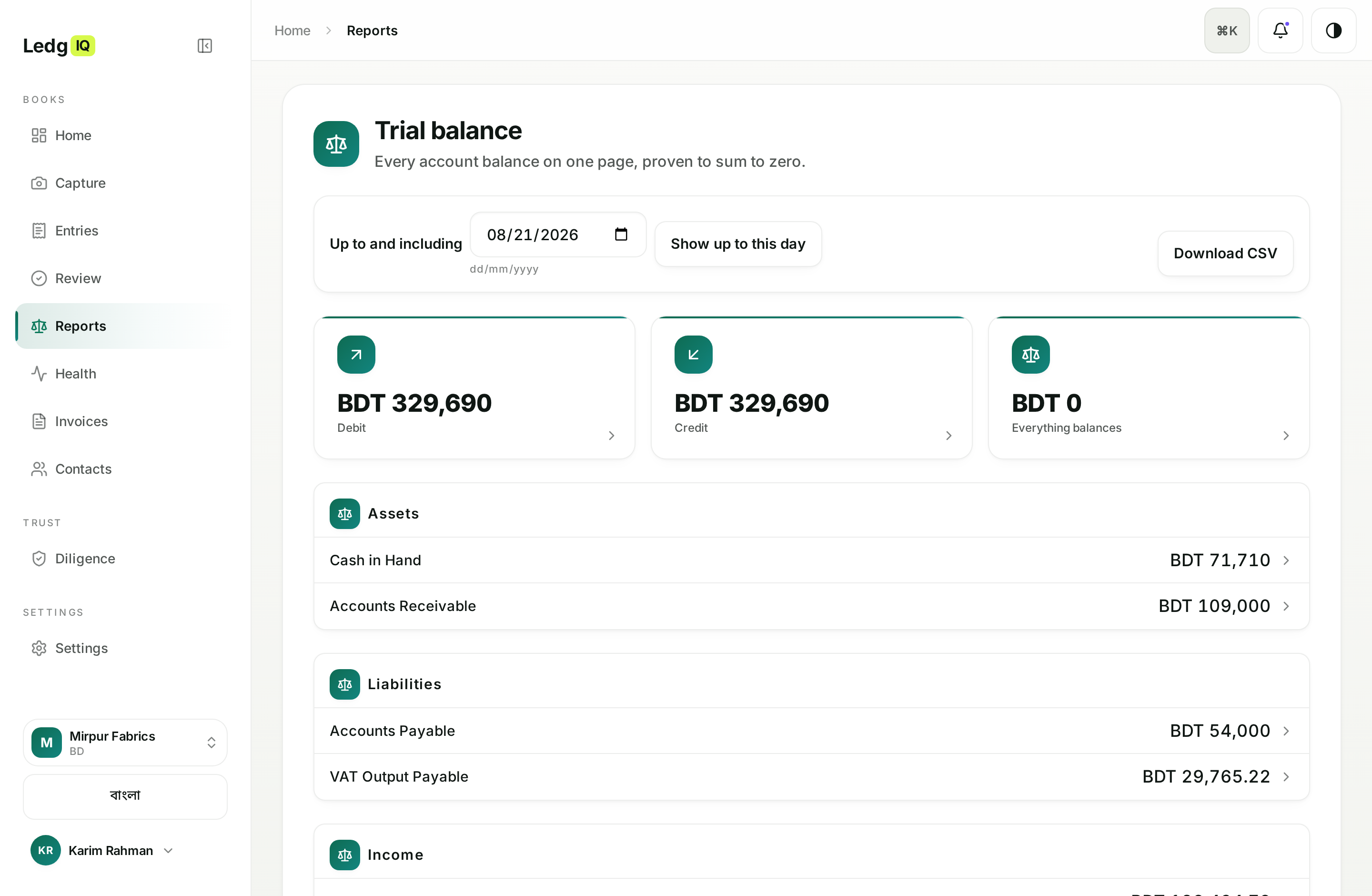Collapse the sidebar panel icon
Viewport: 1372px width, 896px height.
(205, 46)
